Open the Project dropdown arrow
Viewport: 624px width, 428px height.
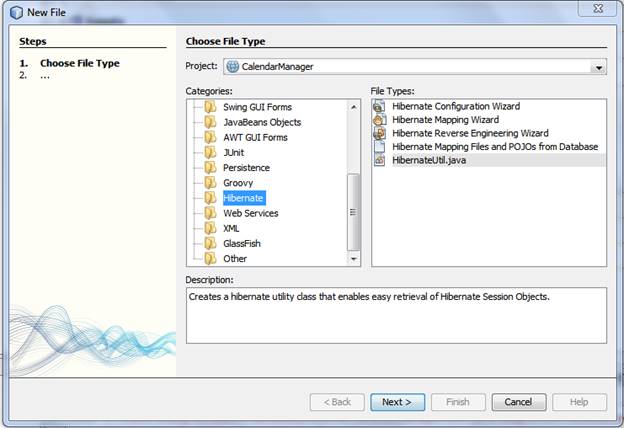coord(599,67)
